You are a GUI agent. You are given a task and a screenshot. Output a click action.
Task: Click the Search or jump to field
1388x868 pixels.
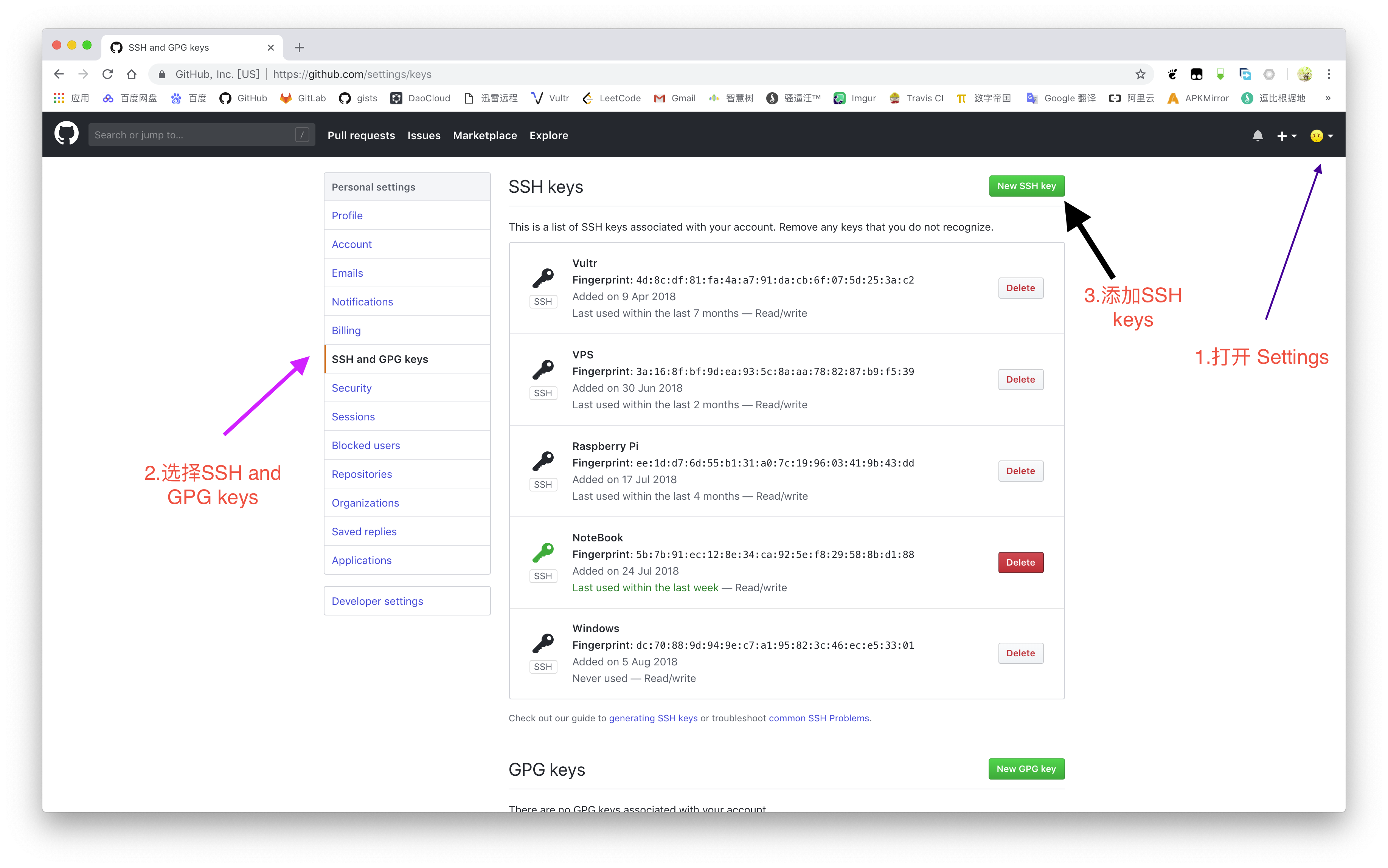point(201,135)
